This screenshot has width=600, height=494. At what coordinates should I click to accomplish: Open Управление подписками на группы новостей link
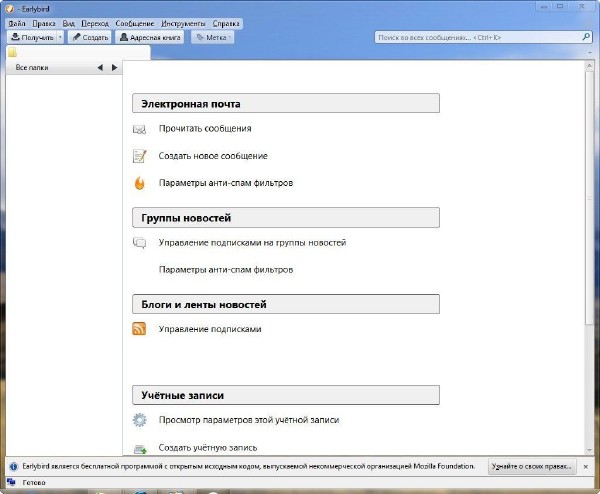point(252,243)
